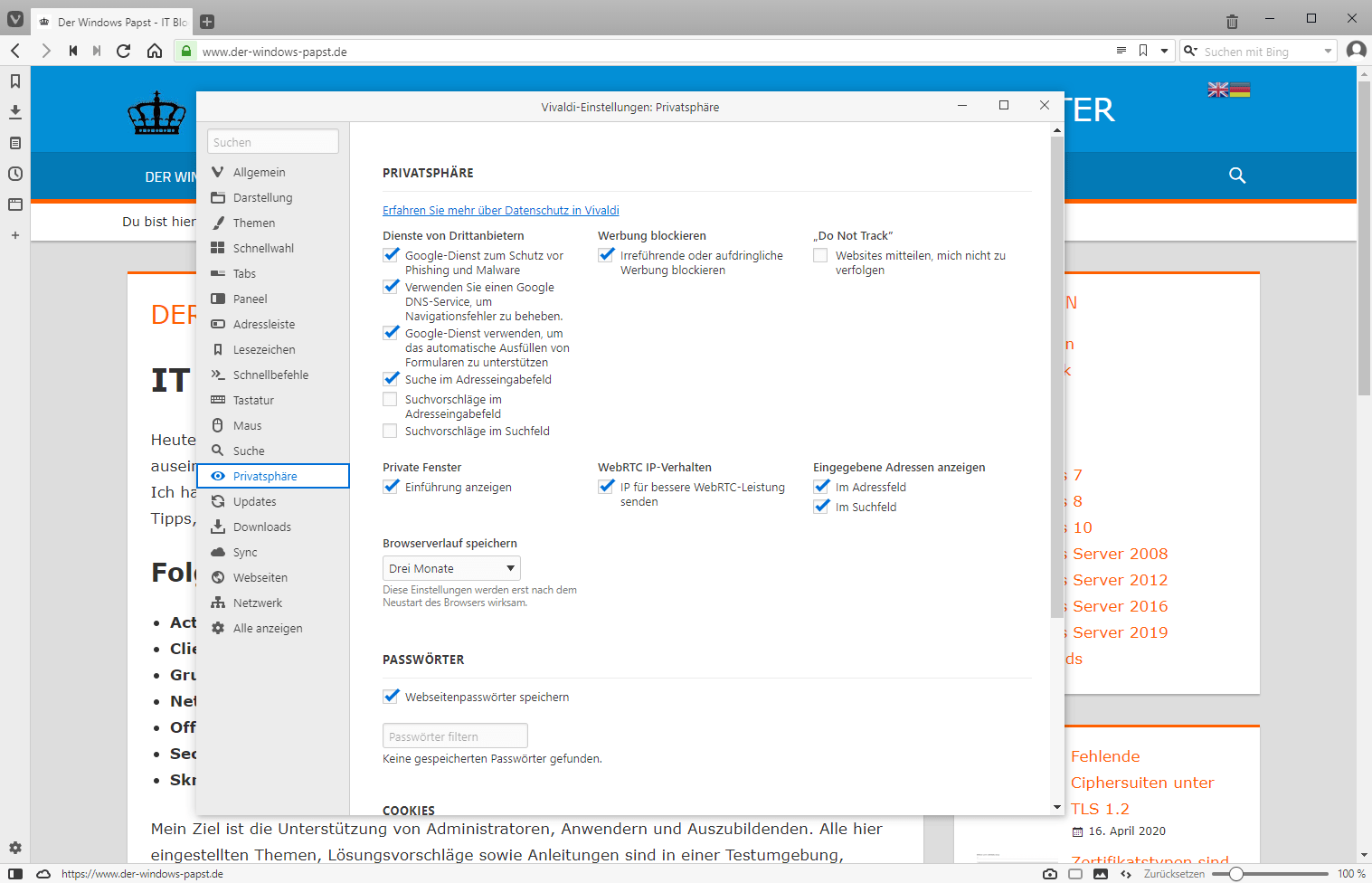Image resolution: width=1372 pixels, height=883 pixels.
Task: Expand the search engine dropdown arrow
Action: point(1328,52)
